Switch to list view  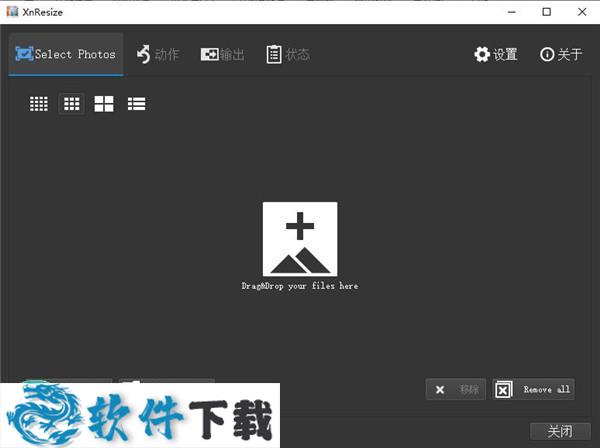(x=137, y=104)
